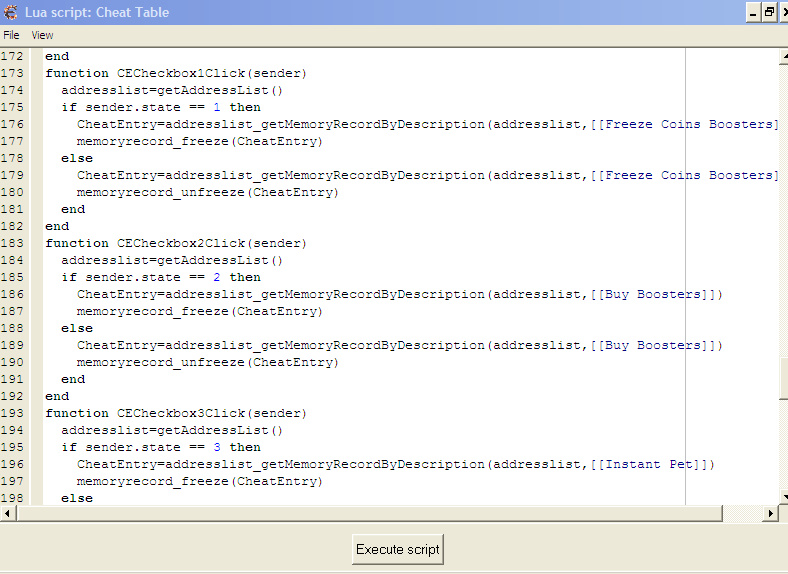788x574 pixels.
Task: Click the vertical scrollbar down arrow
Action: tap(783, 498)
